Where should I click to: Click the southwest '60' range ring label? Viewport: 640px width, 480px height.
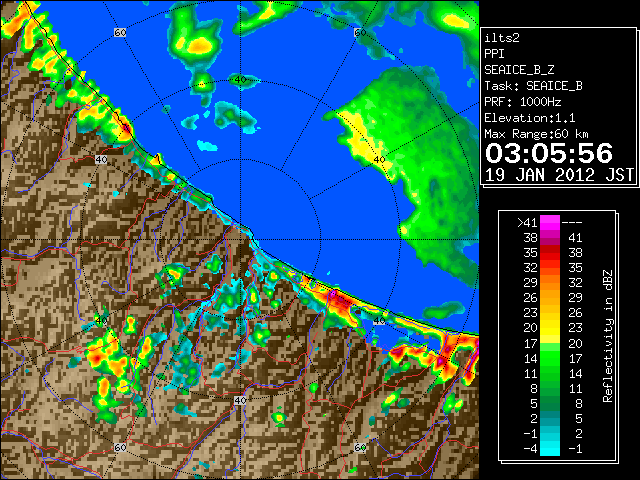point(120,447)
